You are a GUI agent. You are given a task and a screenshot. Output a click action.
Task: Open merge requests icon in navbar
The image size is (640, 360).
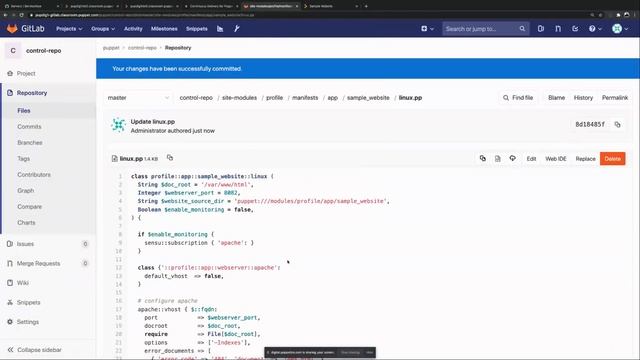click(x=558, y=29)
